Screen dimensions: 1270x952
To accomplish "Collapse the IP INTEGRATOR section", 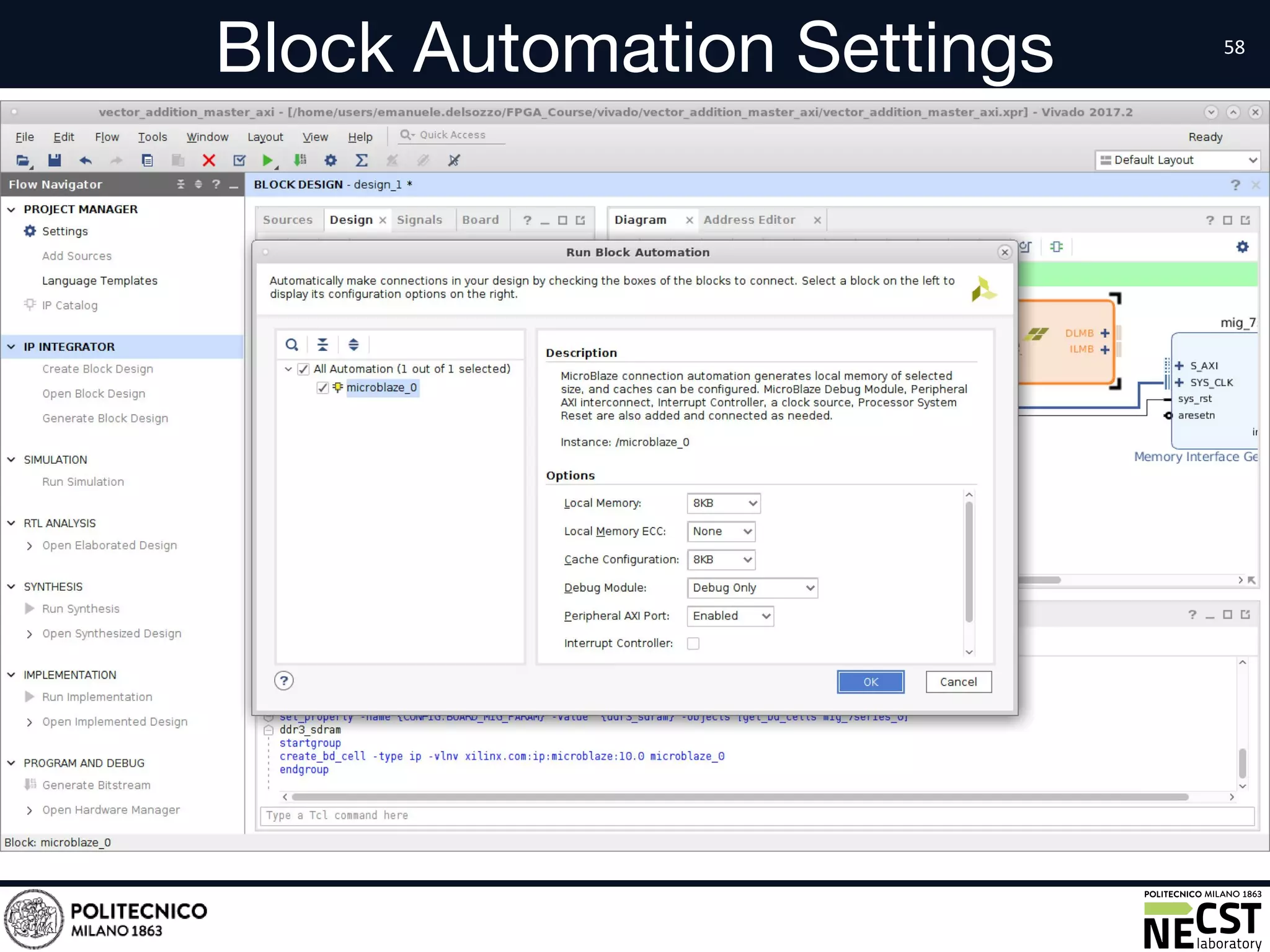I will (11, 347).
